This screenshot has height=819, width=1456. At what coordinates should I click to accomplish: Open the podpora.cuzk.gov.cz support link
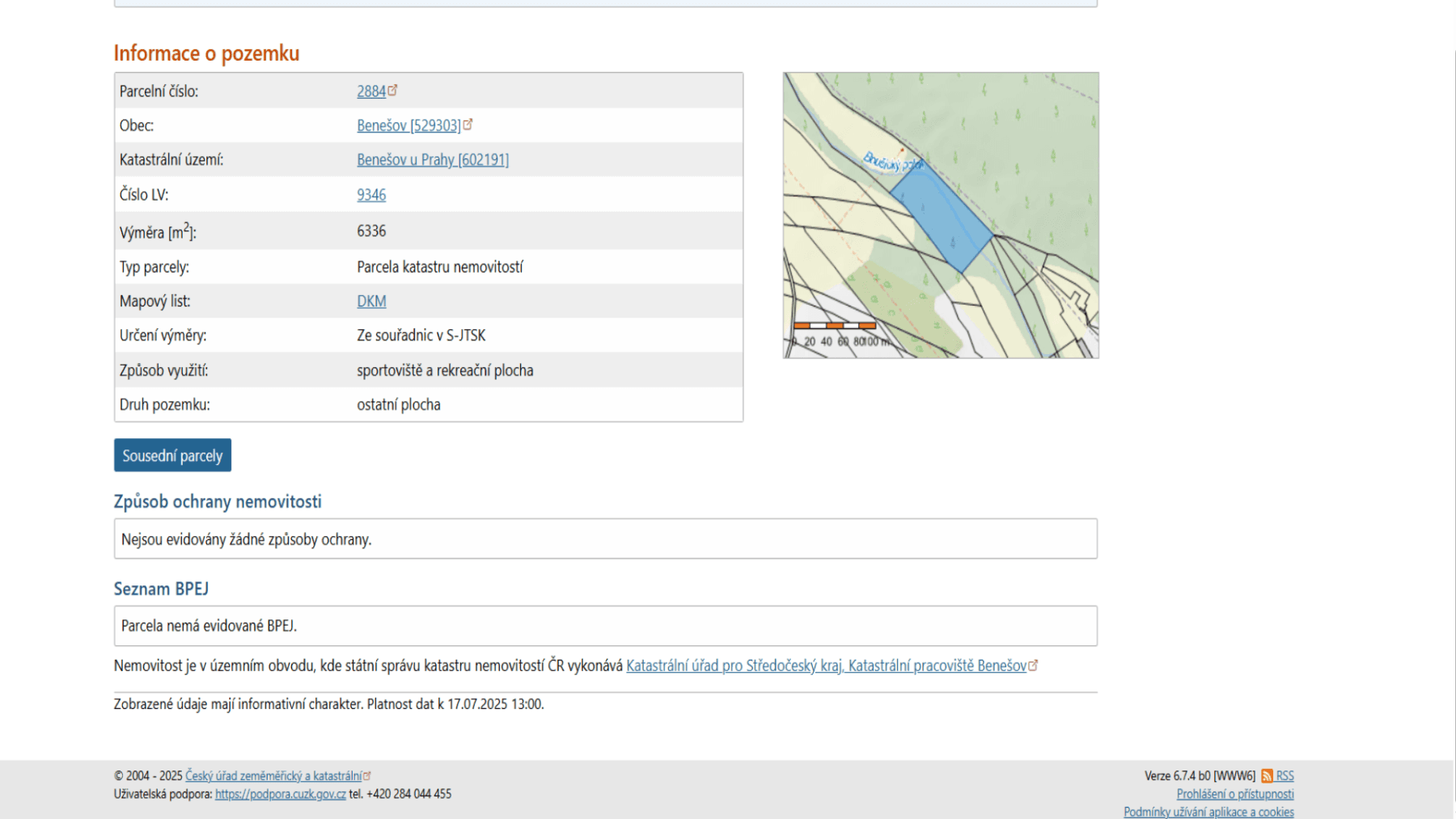pyautogui.click(x=280, y=794)
